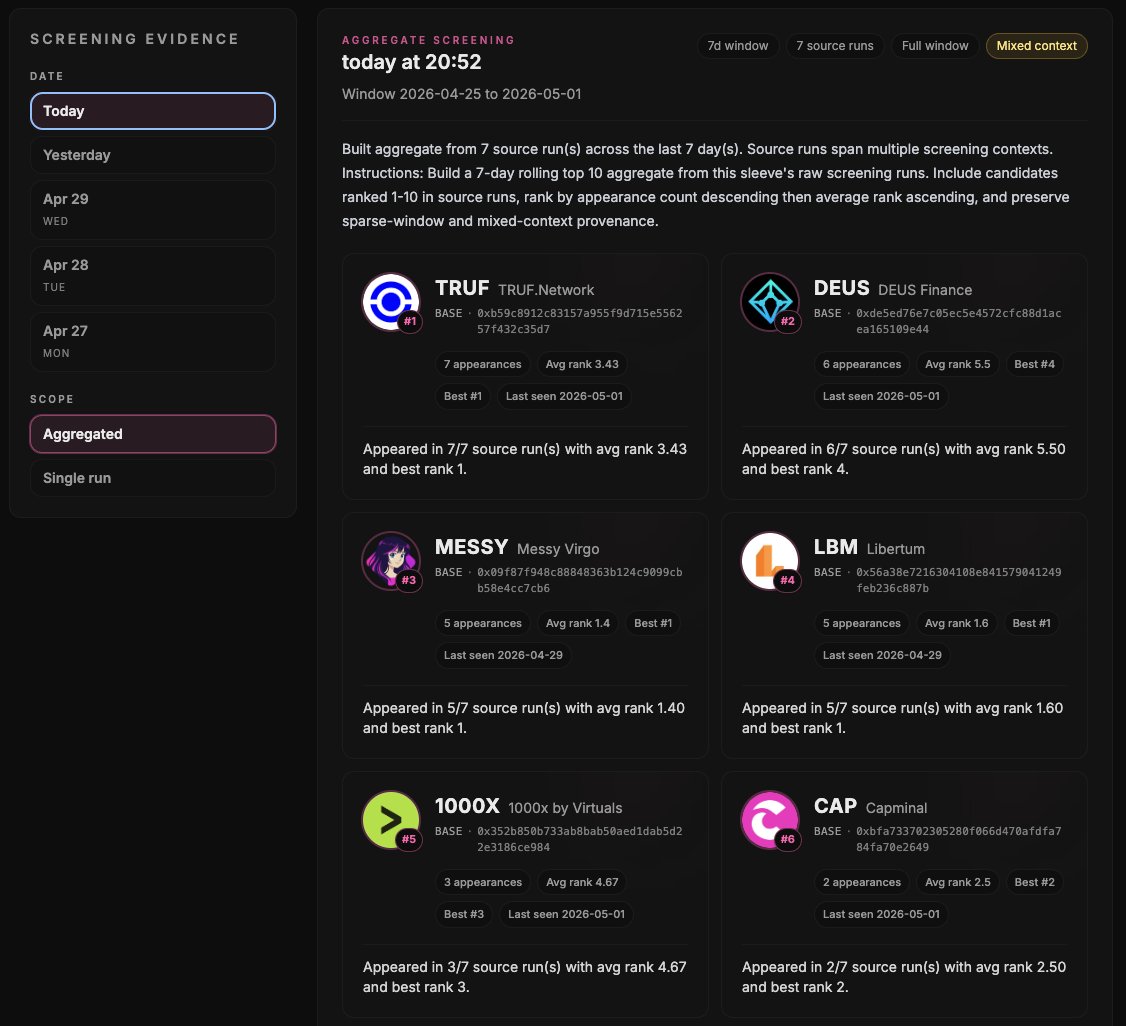Image resolution: width=1126 pixels, height=1026 pixels.
Task: Switch scope to Aggregated
Action: pyautogui.click(x=153, y=434)
